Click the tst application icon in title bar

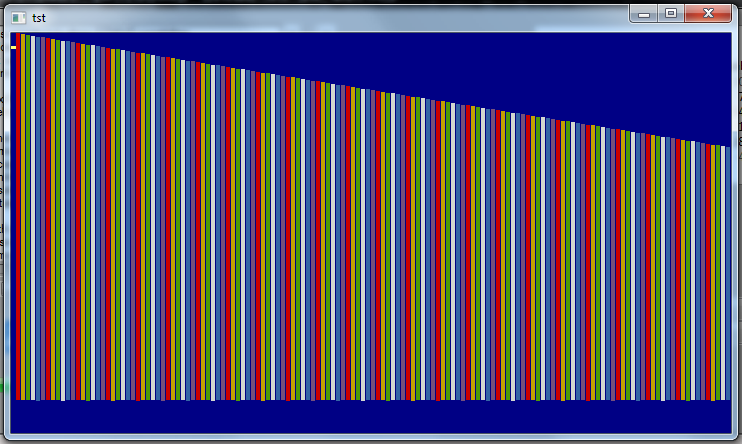[x=19, y=17]
